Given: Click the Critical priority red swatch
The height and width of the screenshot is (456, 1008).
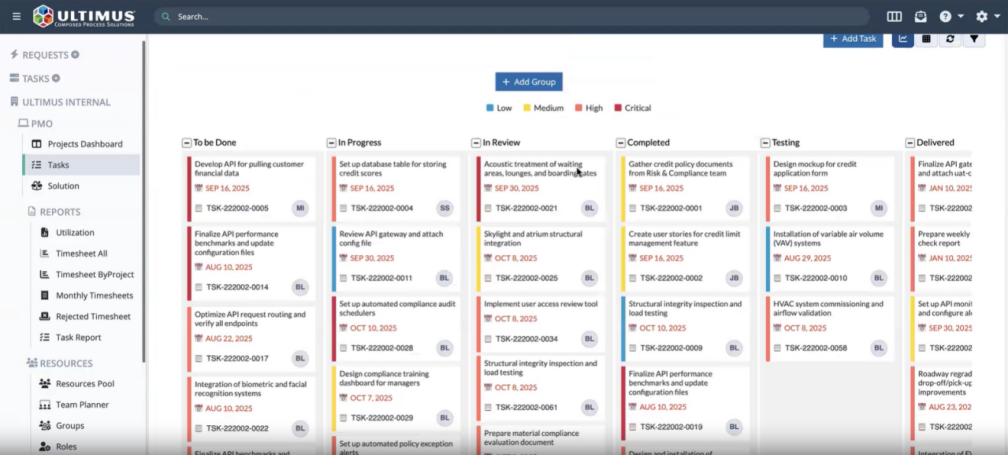Looking at the screenshot, I should [x=618, y=108].
